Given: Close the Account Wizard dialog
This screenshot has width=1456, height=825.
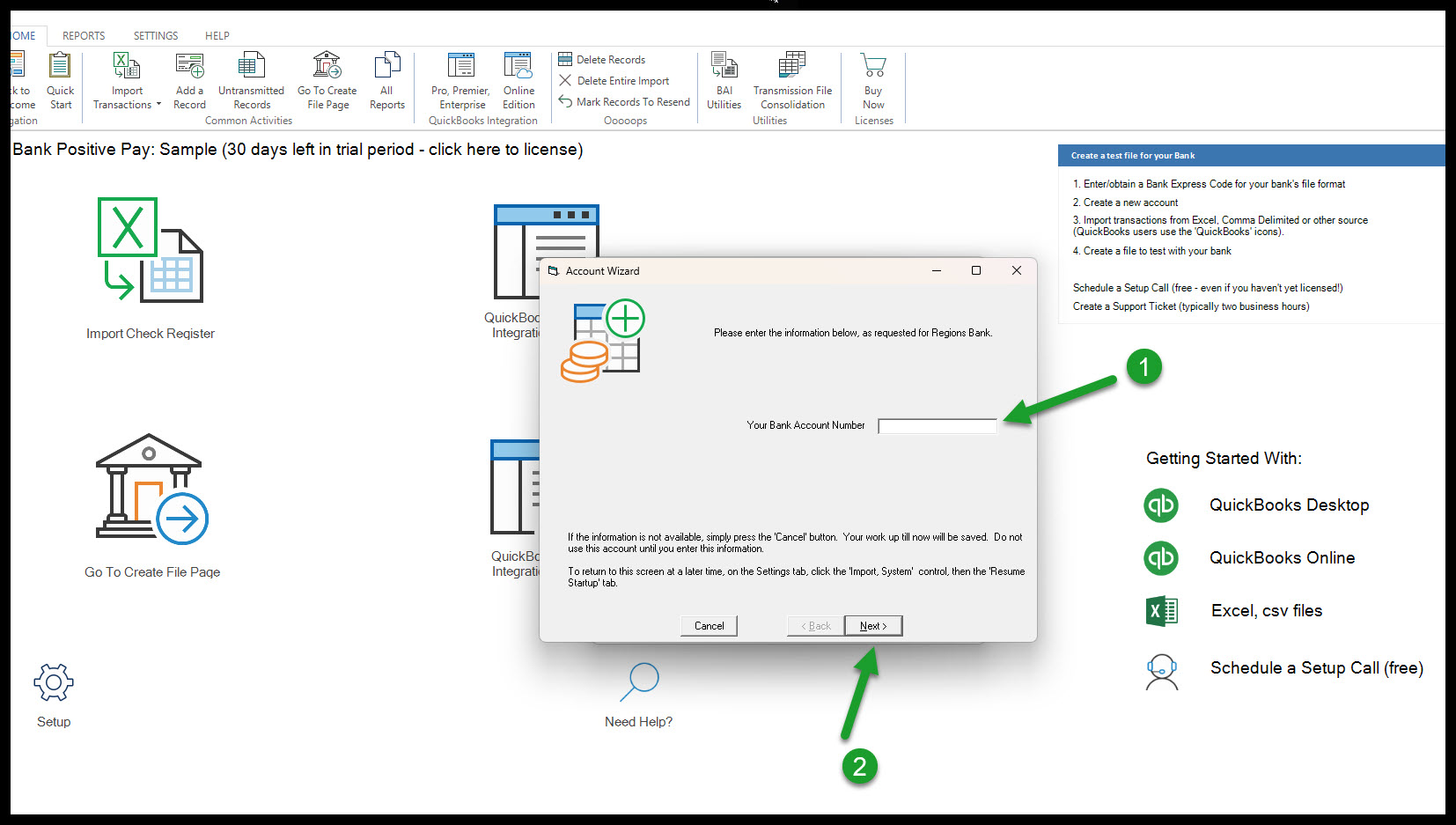Looking at the screenshot, I should (x=1017, y=270).
